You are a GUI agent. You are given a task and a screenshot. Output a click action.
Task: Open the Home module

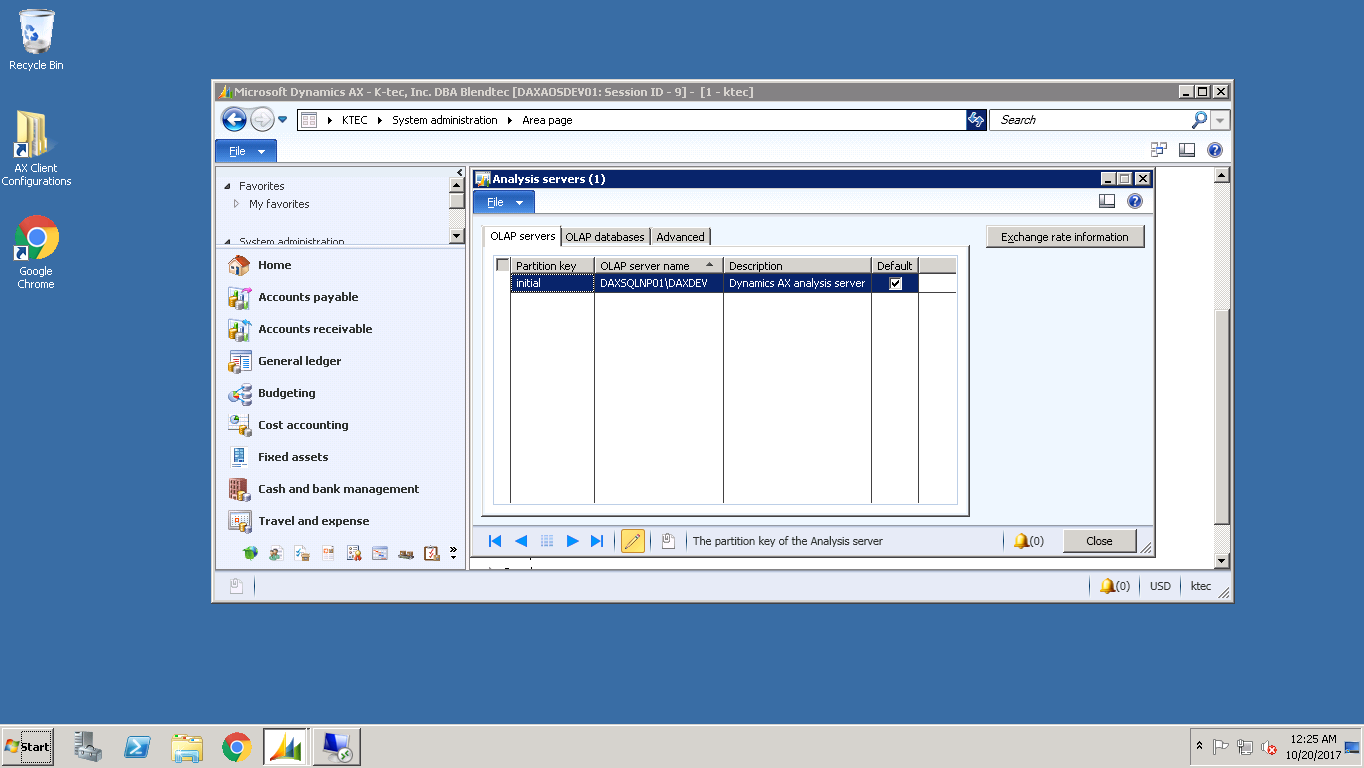pos(274,265)
